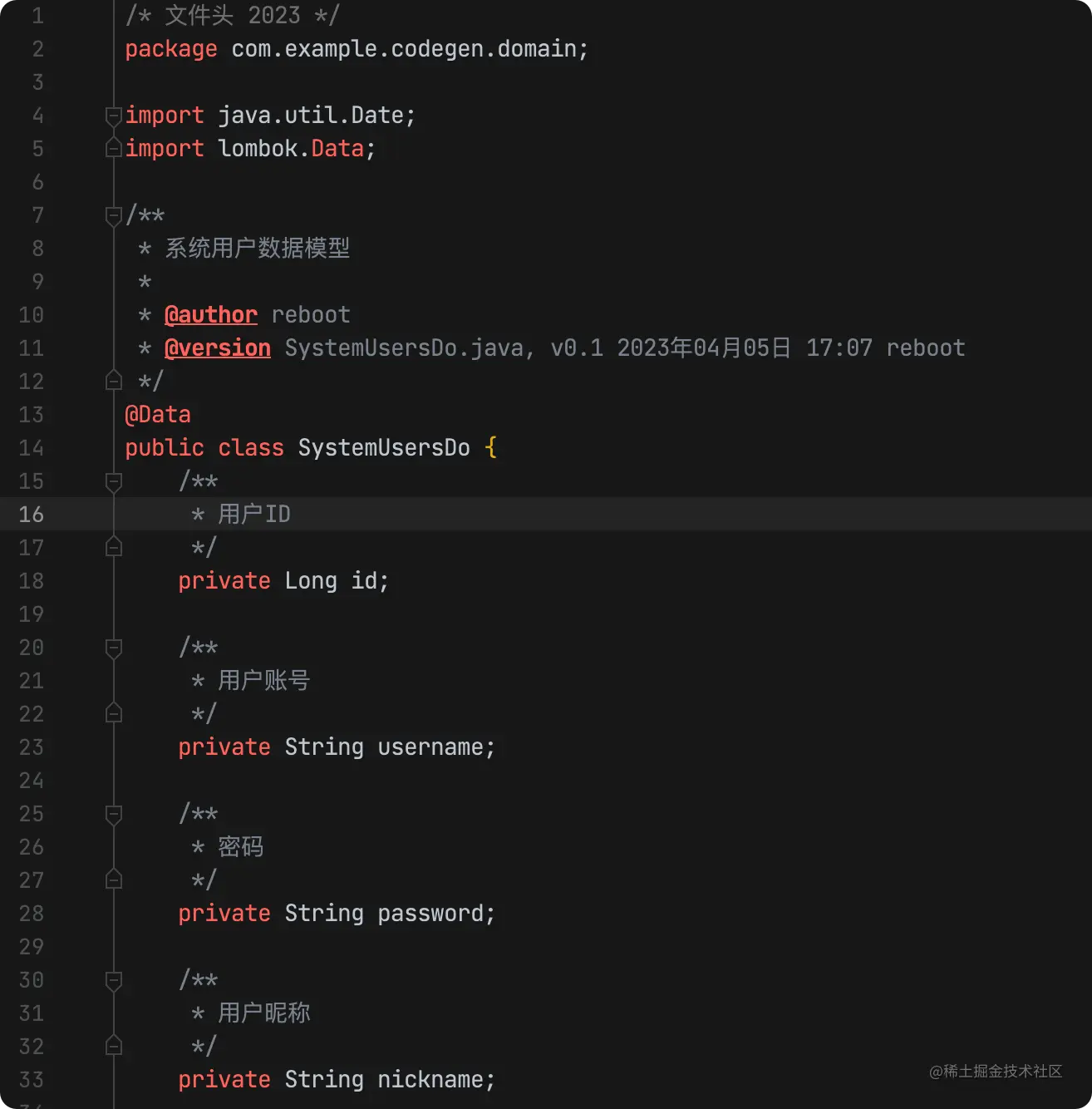Click the private keyword before String username

(x=224, y=747)
